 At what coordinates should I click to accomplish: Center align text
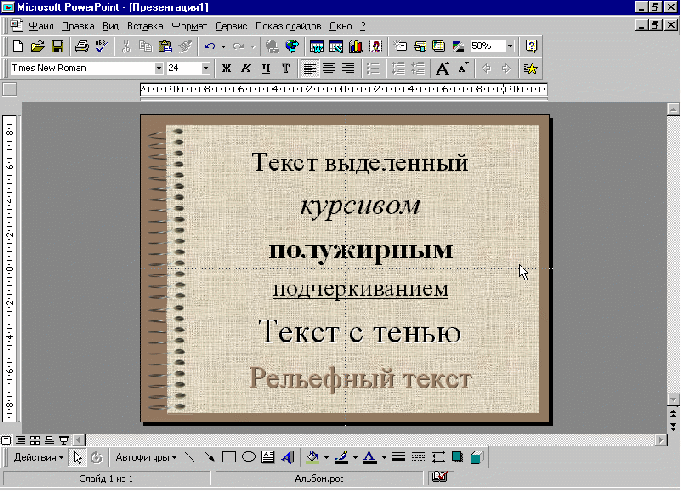point(329,68)
